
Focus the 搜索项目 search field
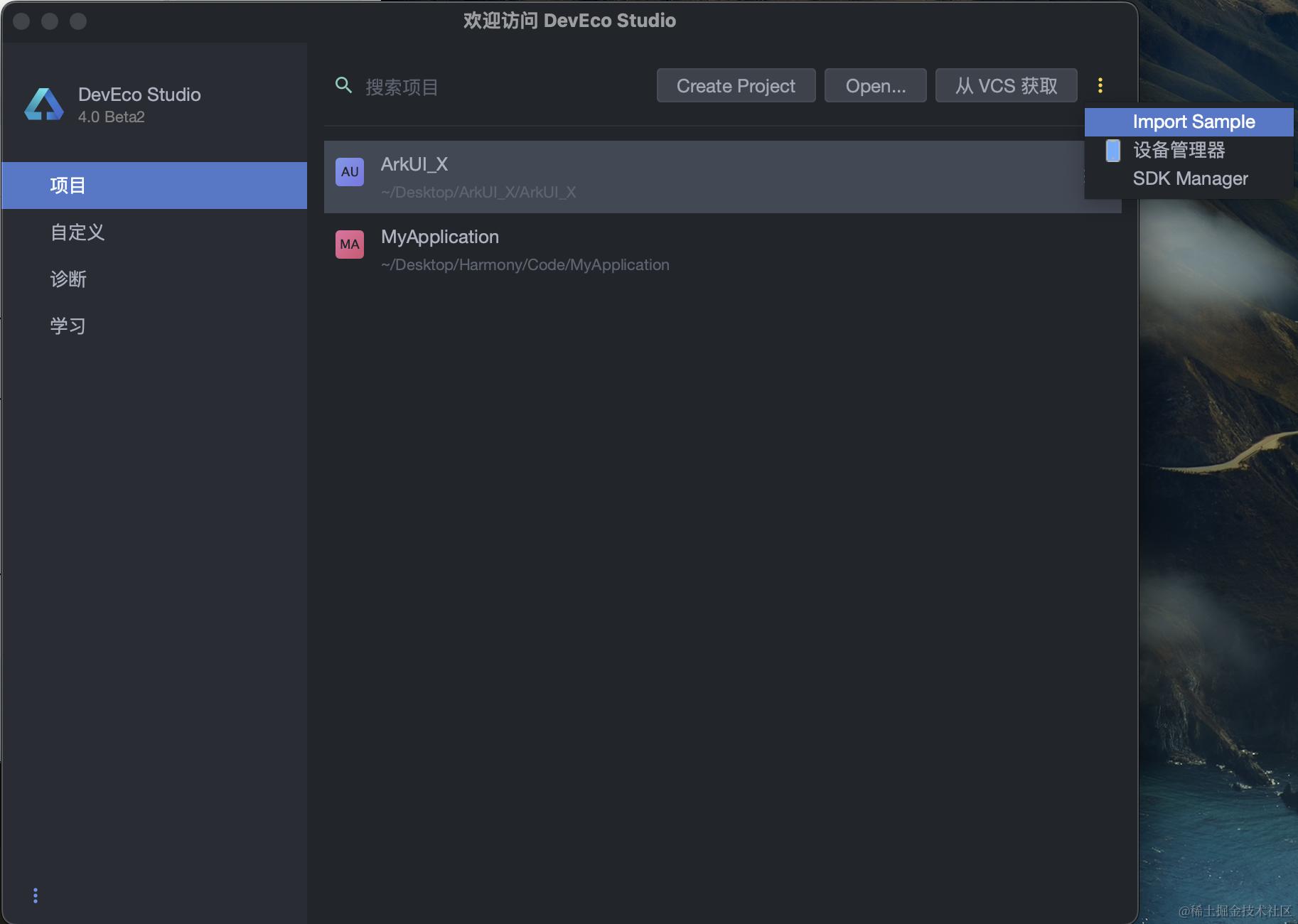(x=490, y=86)
